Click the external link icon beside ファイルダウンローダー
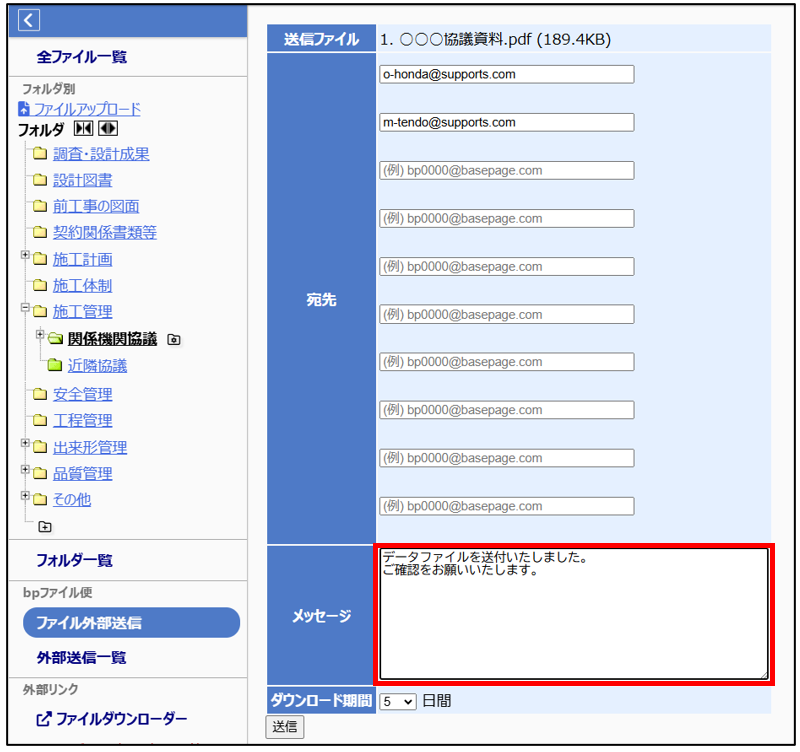 click(x=43, y=719)
